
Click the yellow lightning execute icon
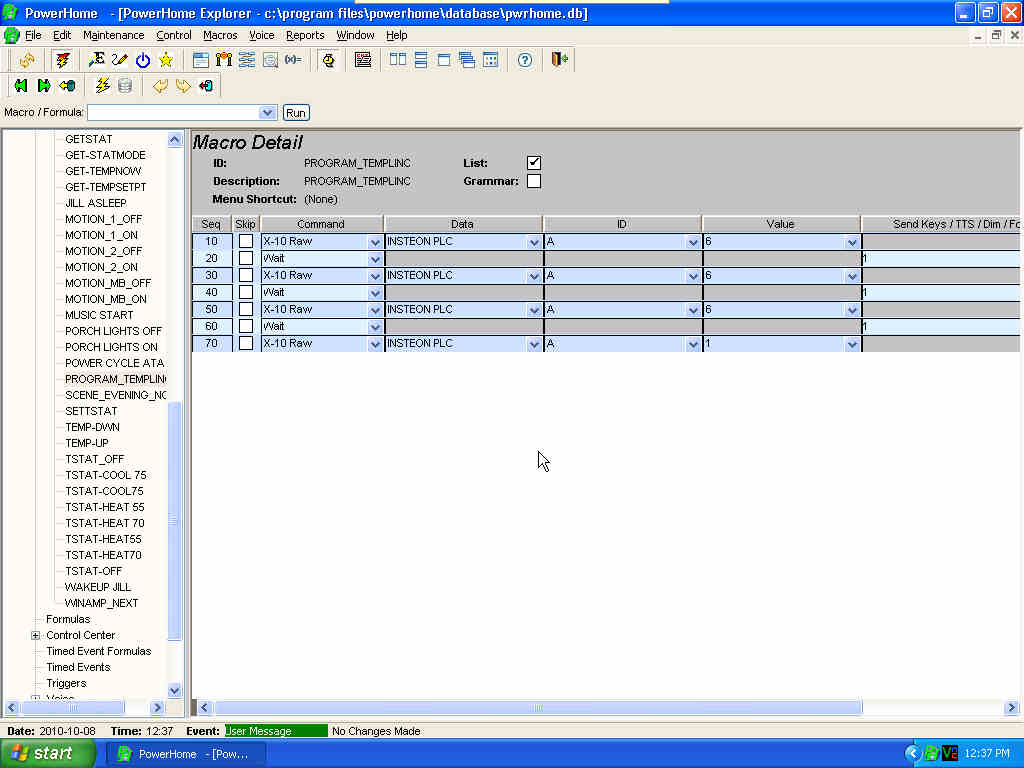pyautogui.click(x=103, y=86)
